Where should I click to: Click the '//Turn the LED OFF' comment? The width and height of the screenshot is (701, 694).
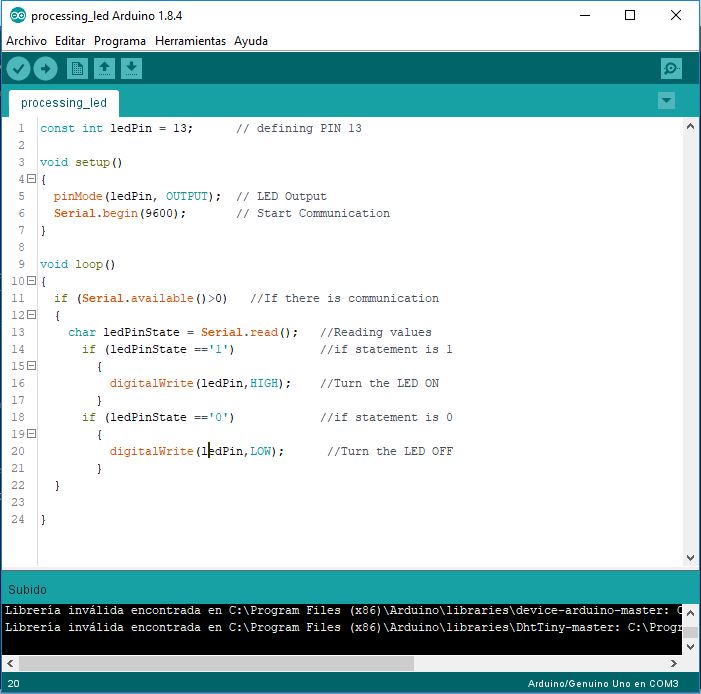point(390,451)
